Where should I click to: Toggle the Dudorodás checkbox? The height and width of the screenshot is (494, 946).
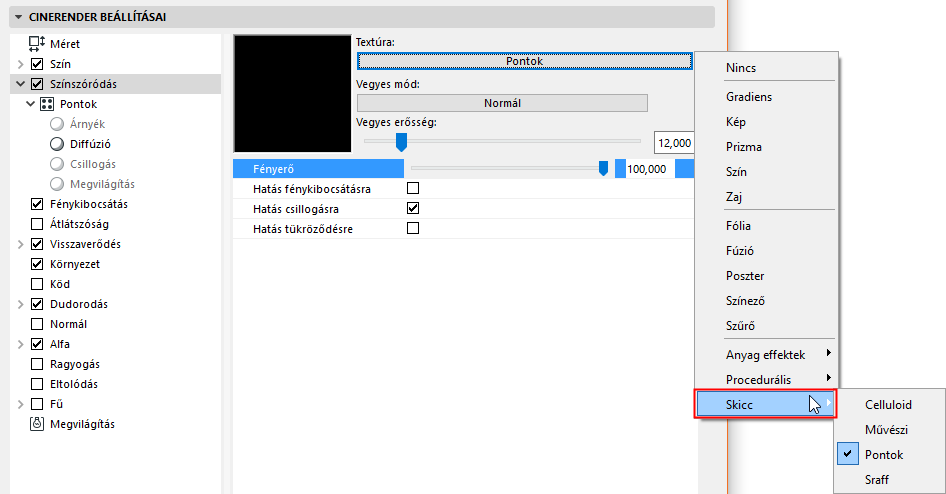click(37, 304)
